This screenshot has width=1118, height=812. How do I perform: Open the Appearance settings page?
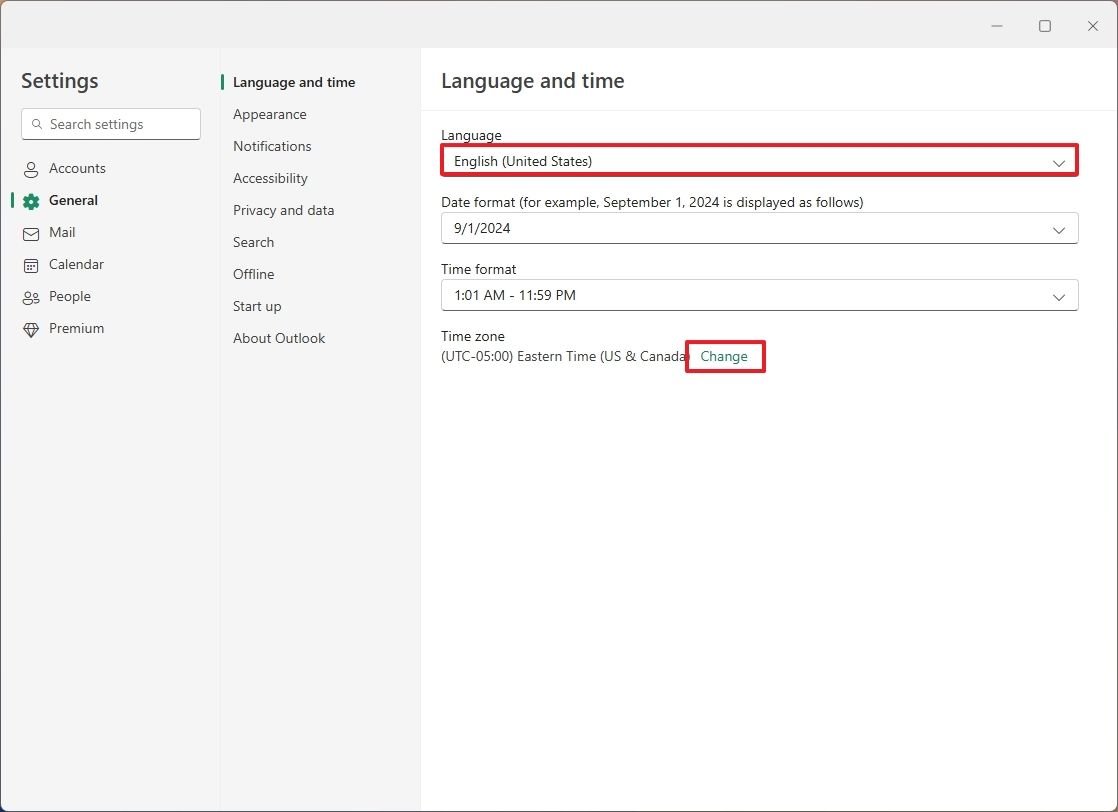point(269,114)
